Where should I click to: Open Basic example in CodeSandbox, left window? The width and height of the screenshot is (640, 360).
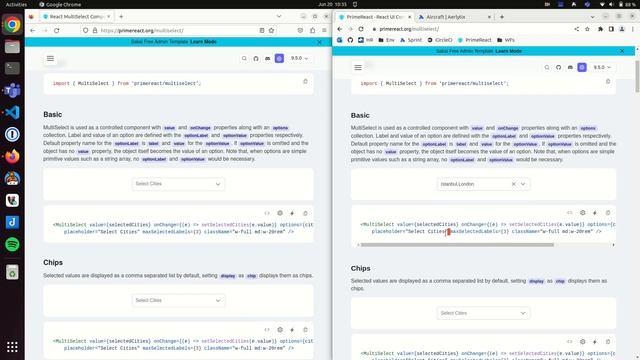tap(280, 213)
